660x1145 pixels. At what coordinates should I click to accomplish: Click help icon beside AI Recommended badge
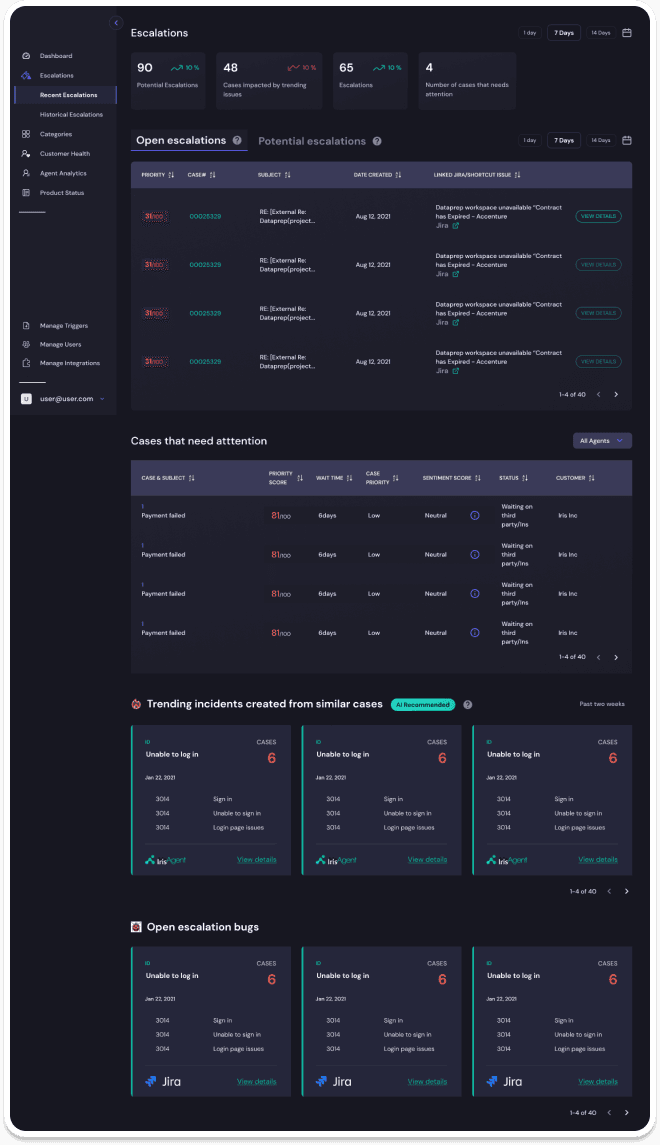[468, 705]
